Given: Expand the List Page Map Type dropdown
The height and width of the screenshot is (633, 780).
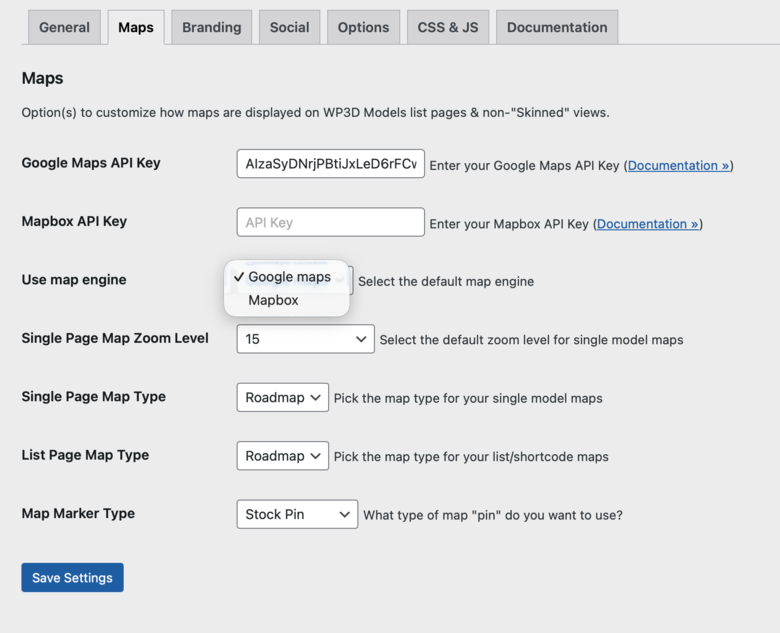Looking at the screenshot, I should point(282,456).
